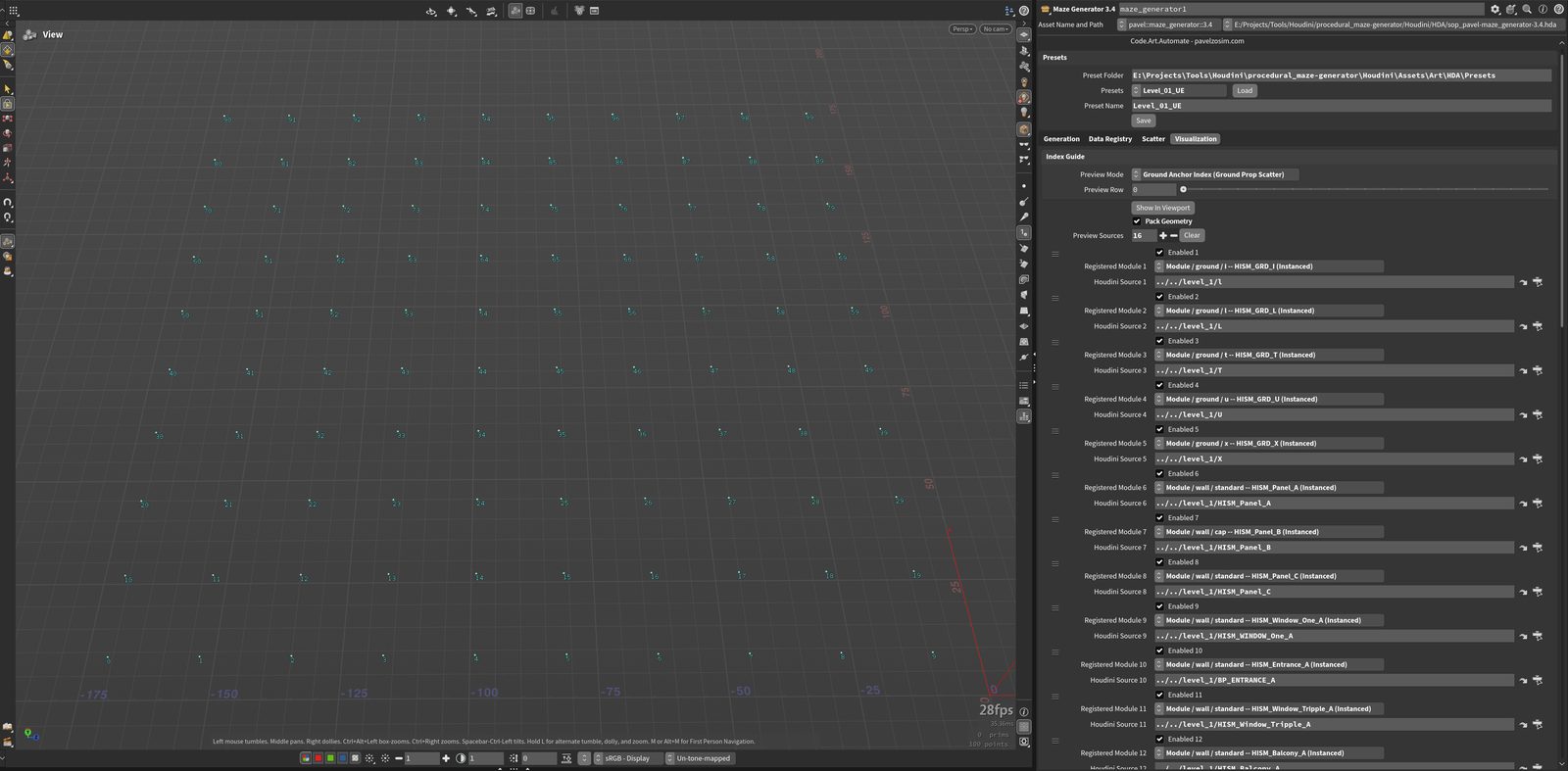Click the plus icon to add Preview Source
This screenshot has height=771, width=1568.
[1163, 235]
